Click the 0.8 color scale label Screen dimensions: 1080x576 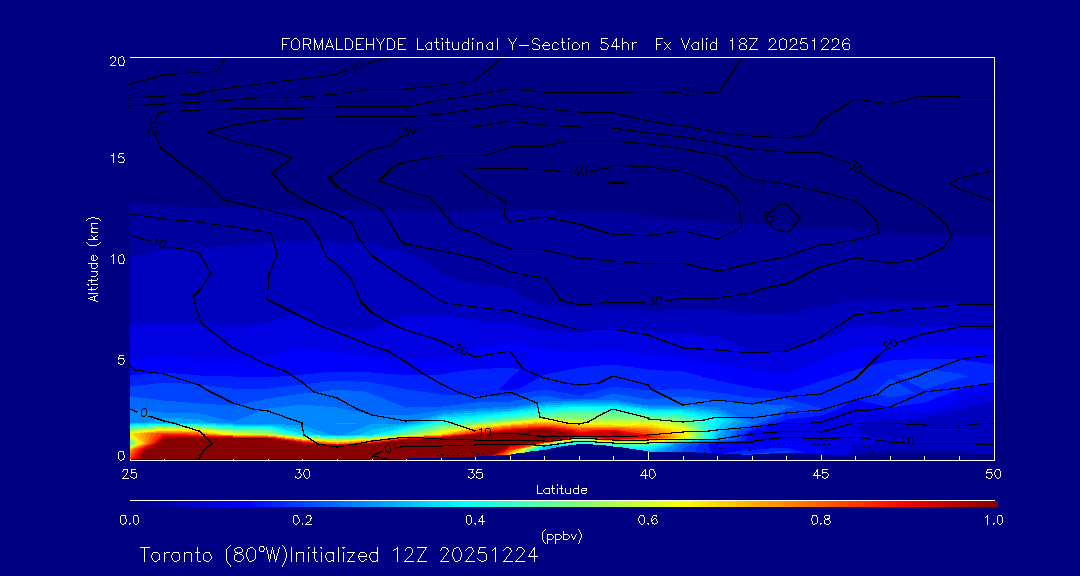821,520
